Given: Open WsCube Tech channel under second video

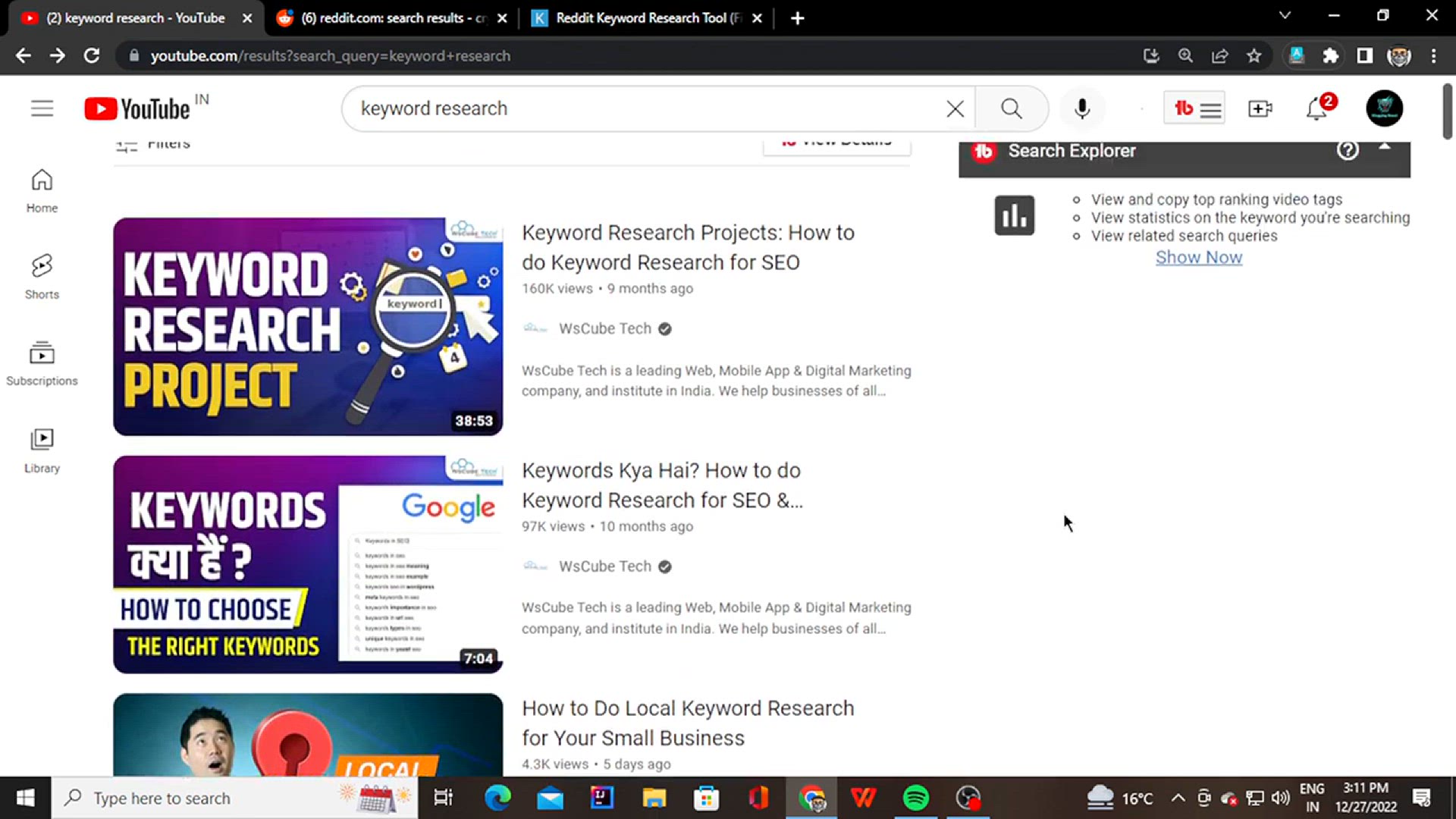Looking at the screenshot, I should (604, 566).
